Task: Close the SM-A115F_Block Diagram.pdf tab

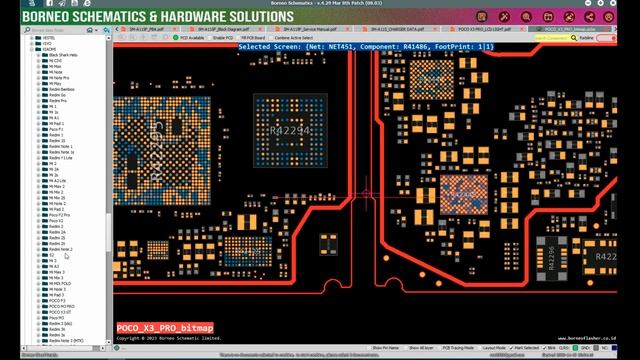Action: [x=261, y=29]
